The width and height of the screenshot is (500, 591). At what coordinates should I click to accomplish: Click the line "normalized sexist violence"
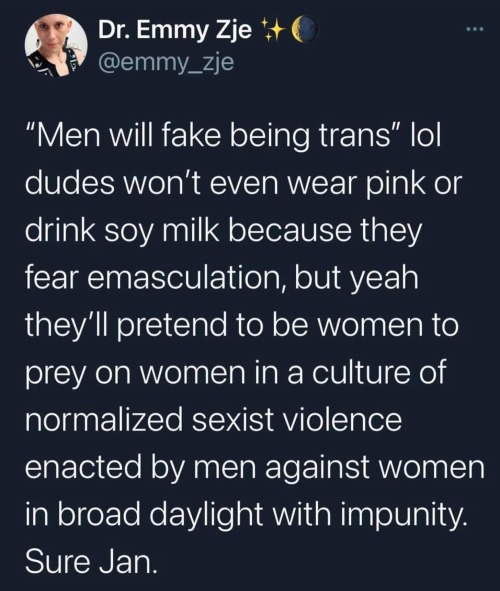[x=214, y=419]
